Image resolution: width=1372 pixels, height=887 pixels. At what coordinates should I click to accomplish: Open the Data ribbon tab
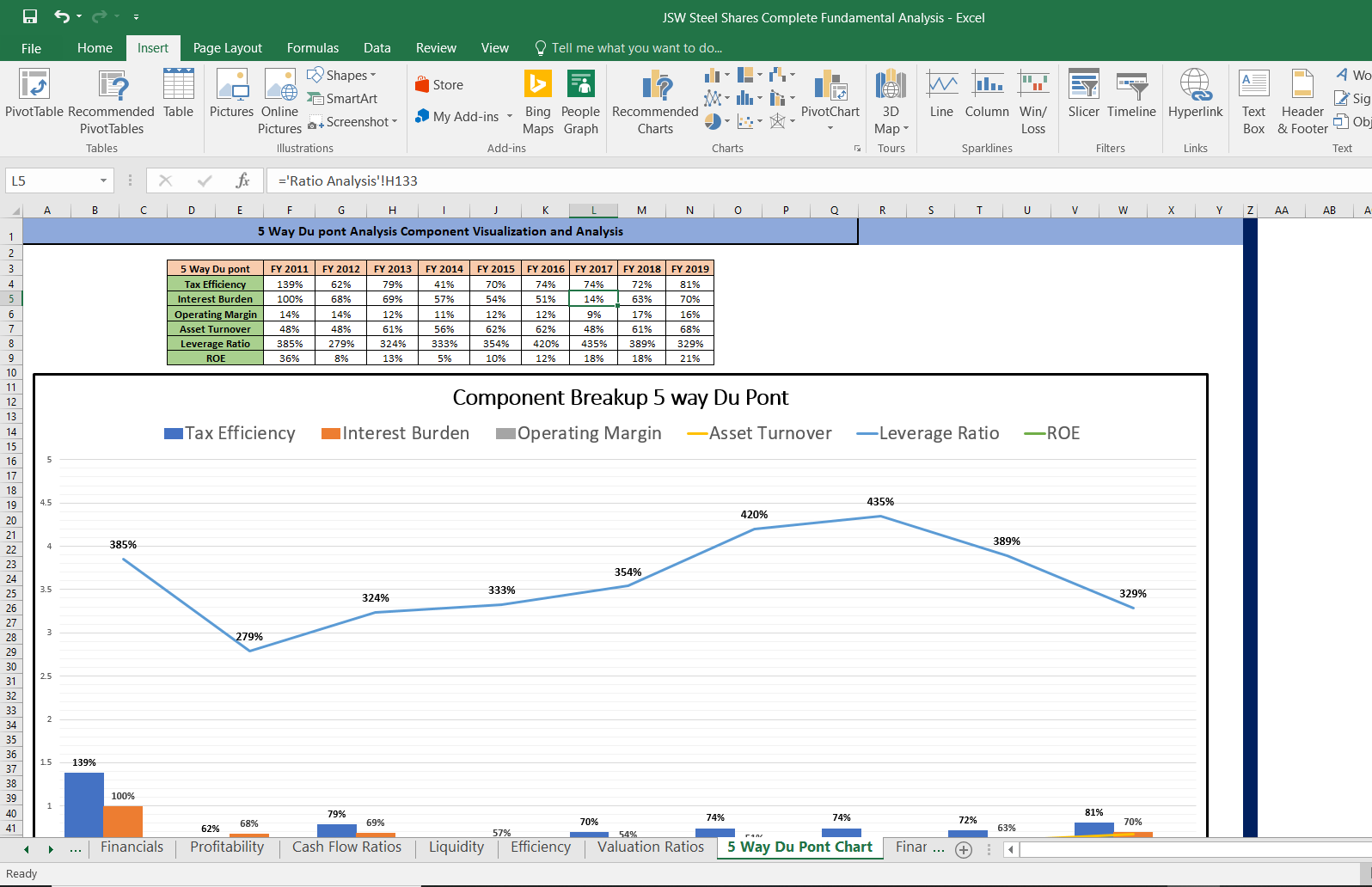pos(377,48)
